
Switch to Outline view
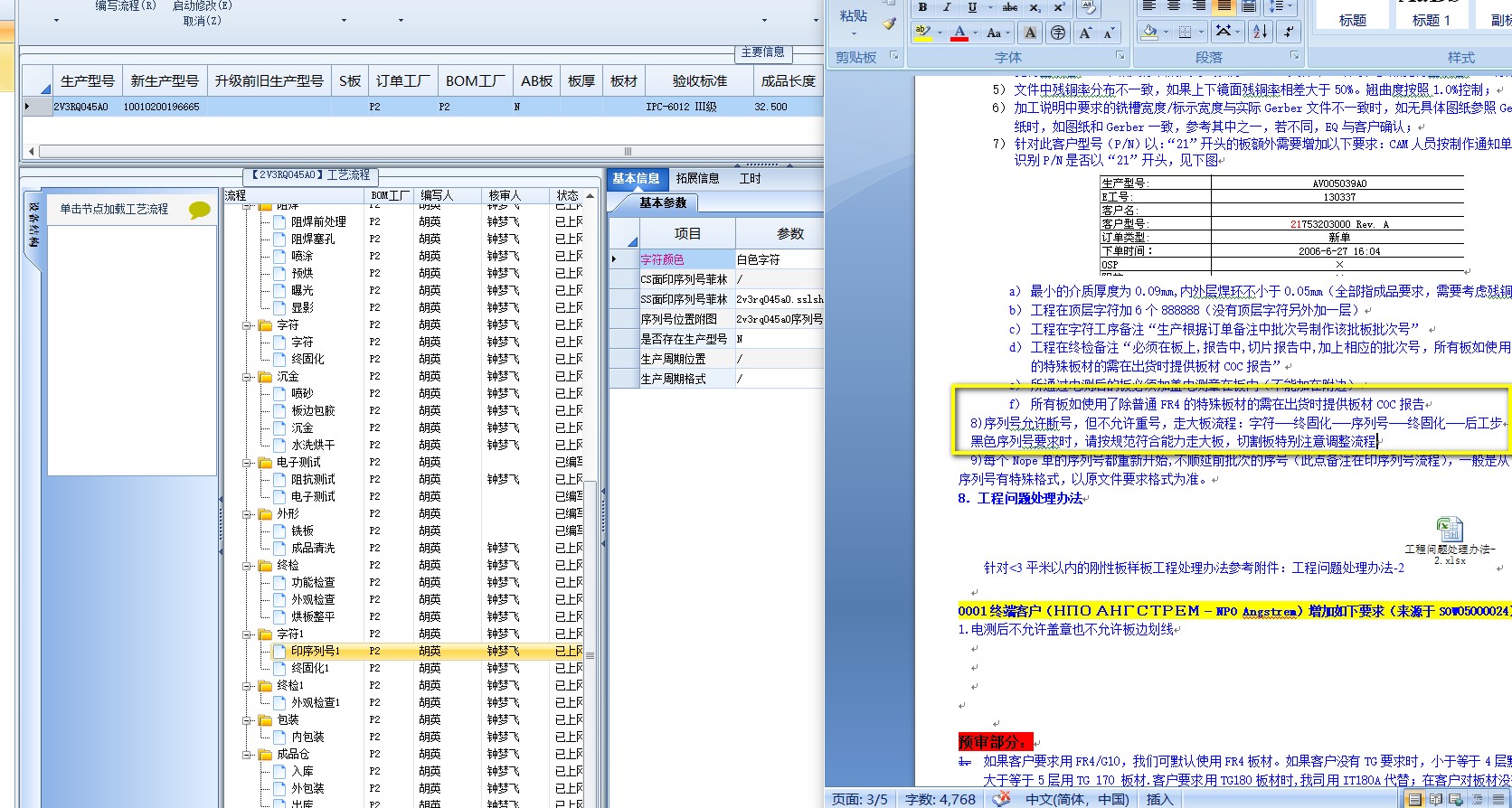tap(1476, 800)
